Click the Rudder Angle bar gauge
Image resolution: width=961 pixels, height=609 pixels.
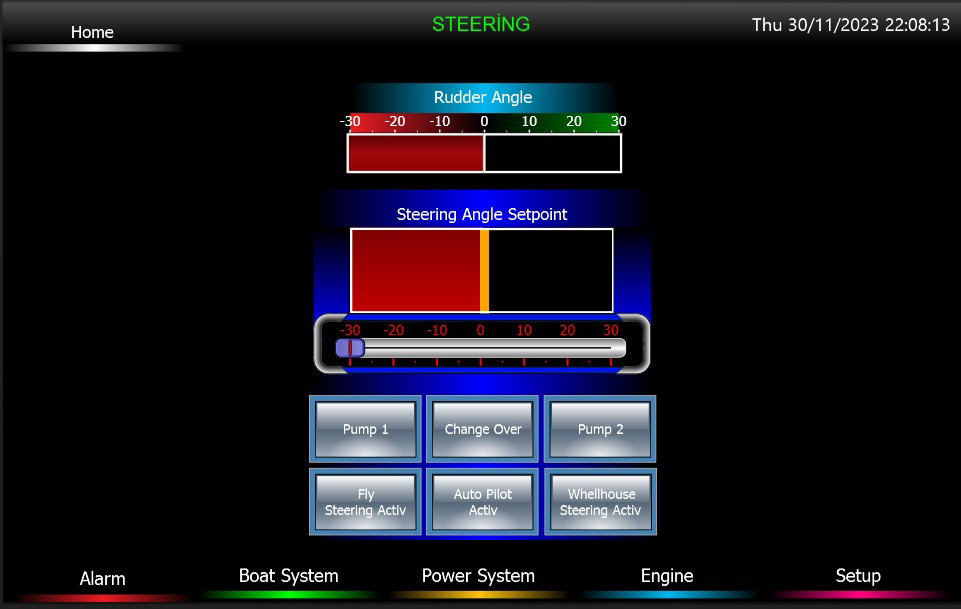[x=484, y=153]
